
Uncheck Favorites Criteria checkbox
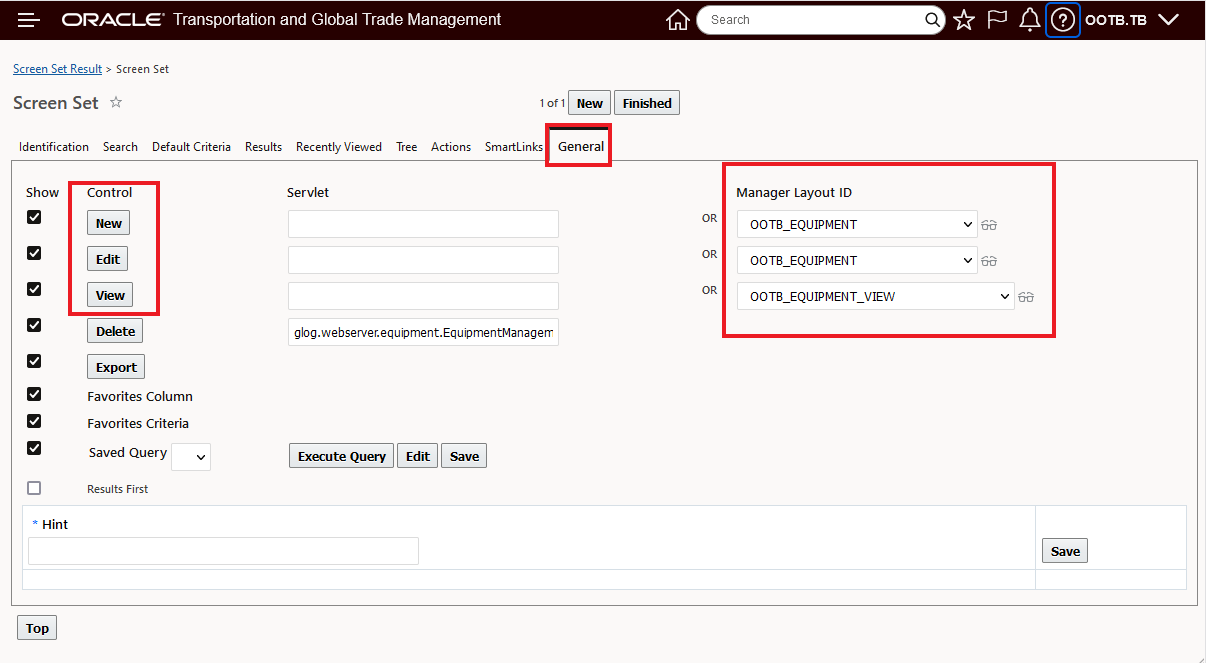click(x=34, y=421)
